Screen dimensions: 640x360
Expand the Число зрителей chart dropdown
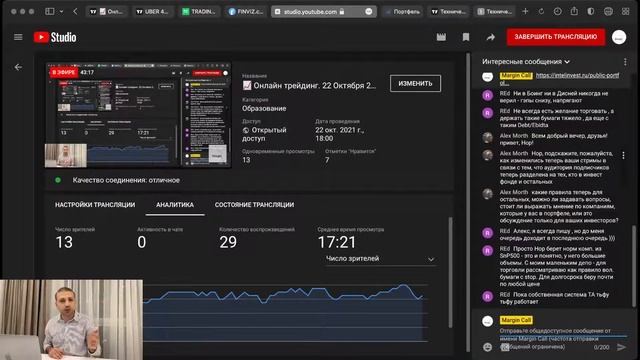coord(380,259)
